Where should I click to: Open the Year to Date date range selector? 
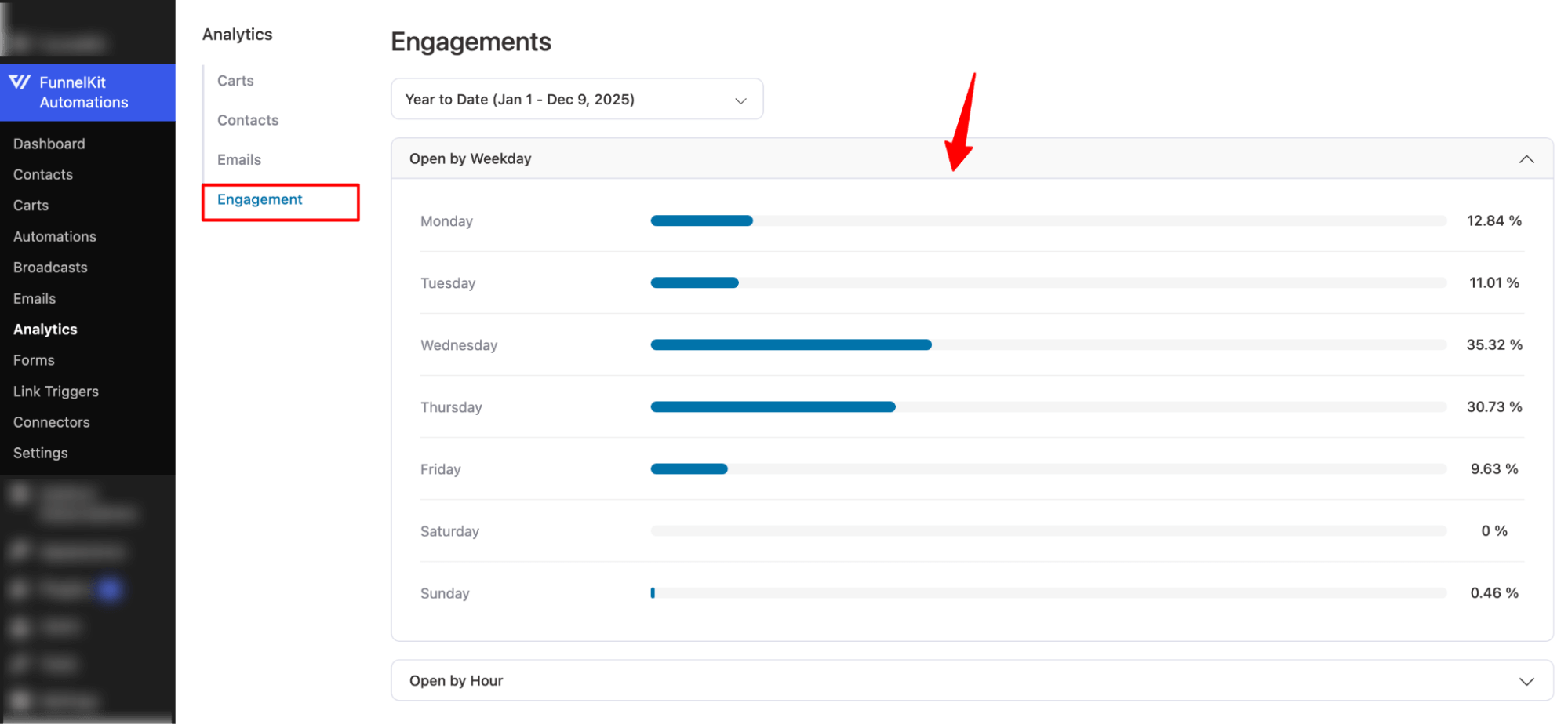577,99
